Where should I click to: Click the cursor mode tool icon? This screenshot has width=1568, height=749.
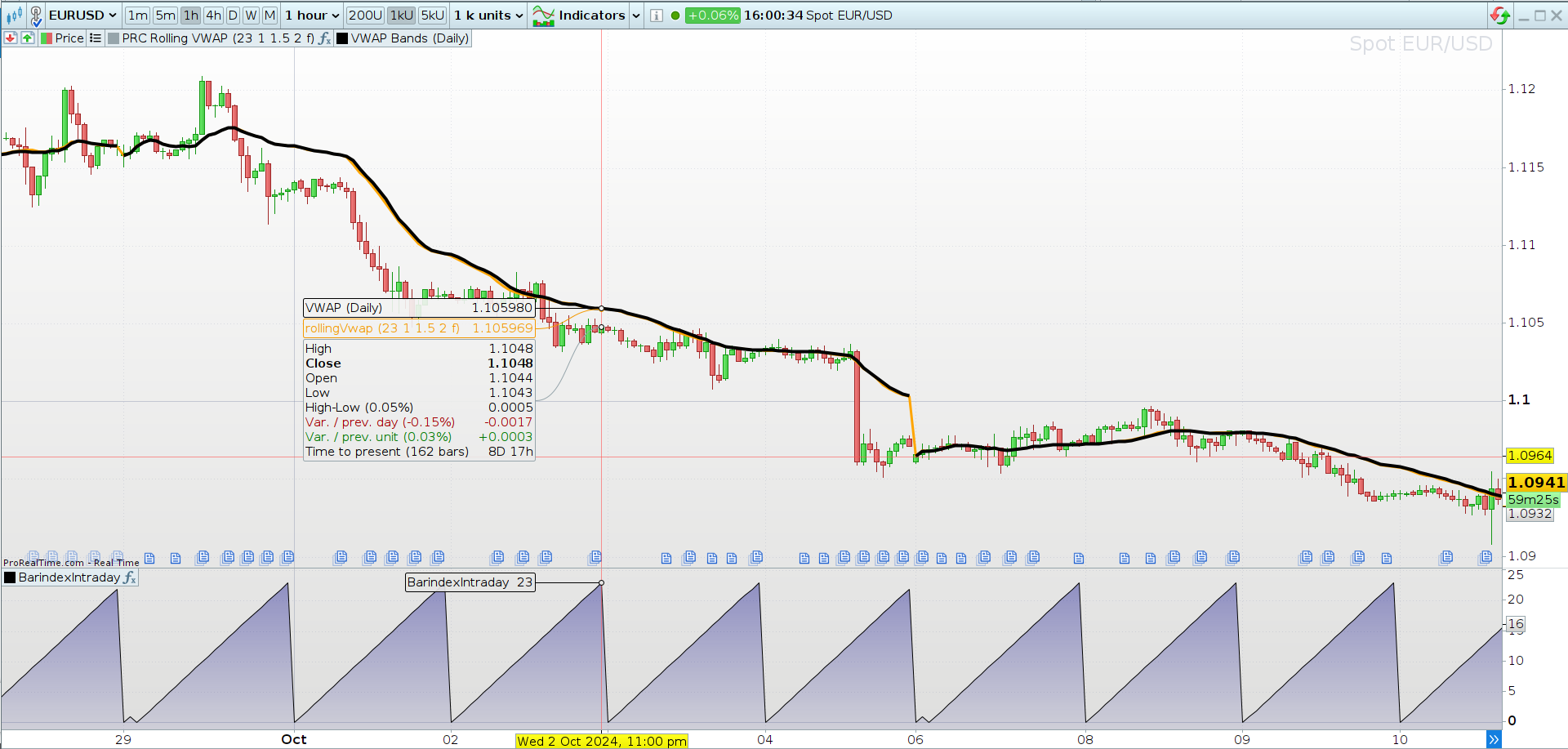tap(36, 16)
